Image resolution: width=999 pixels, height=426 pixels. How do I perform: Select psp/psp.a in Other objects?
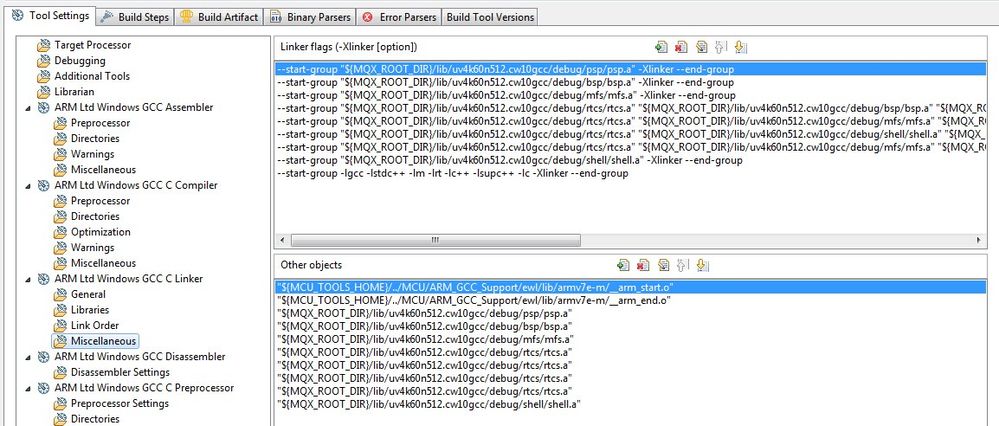click(631, 313)
